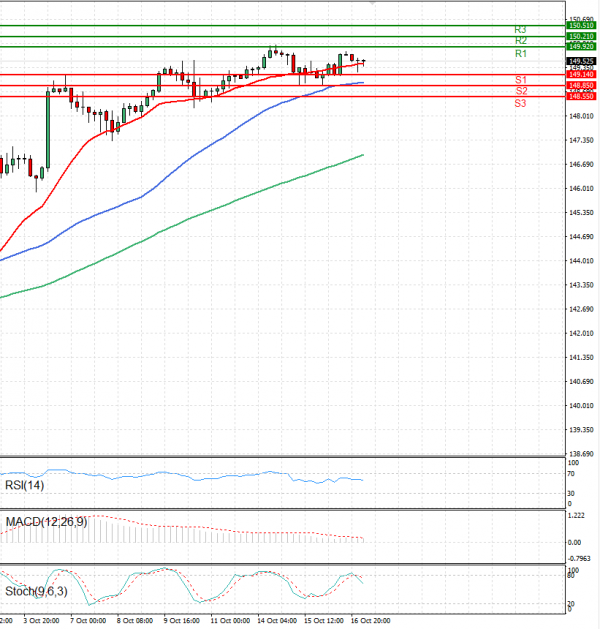
Task: Click the 145.350 price axis value
Action: (x=581, y=213)
